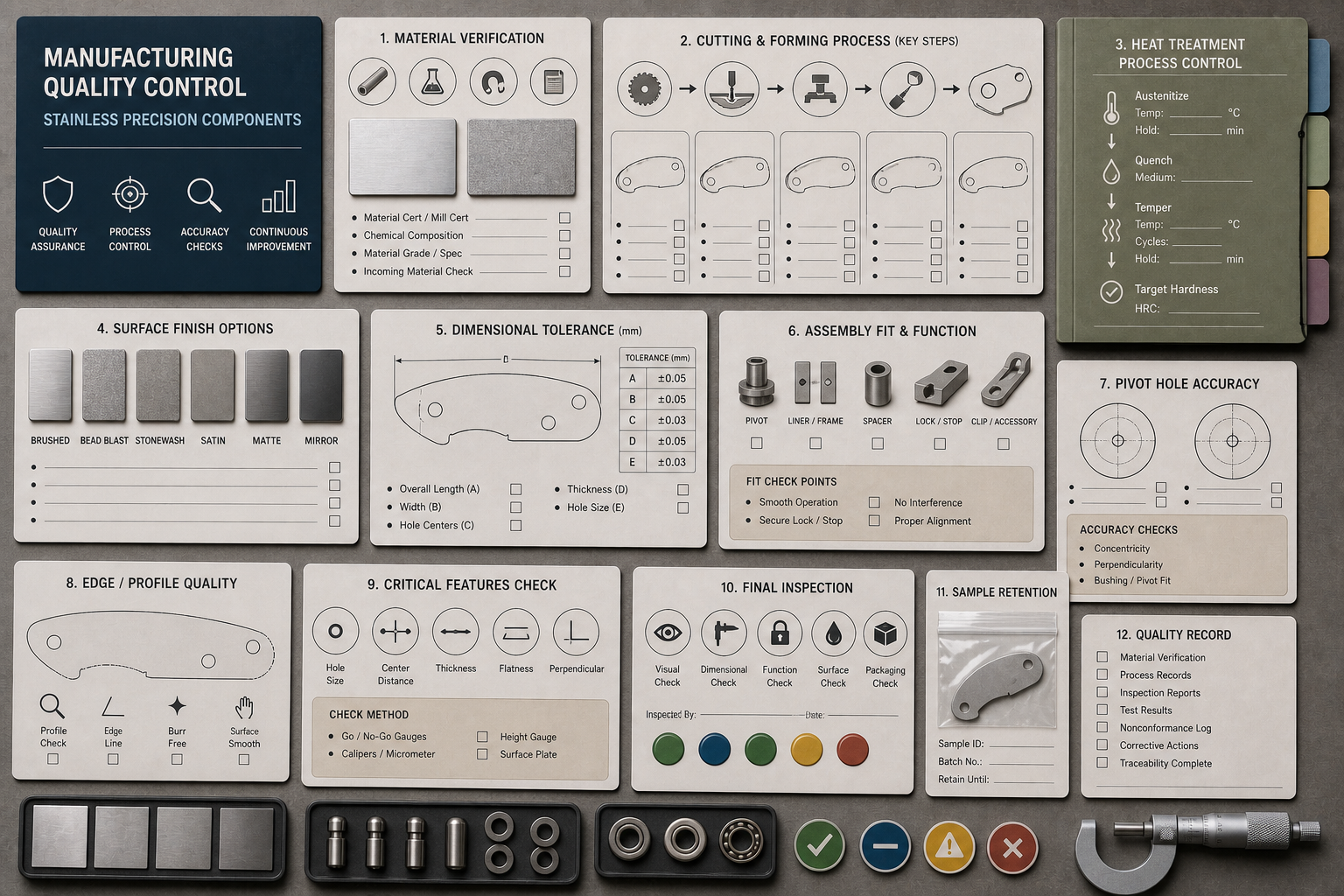Click the Sample ID input line
Screen dimensions: 1344x896
[x=1021, y=745]
